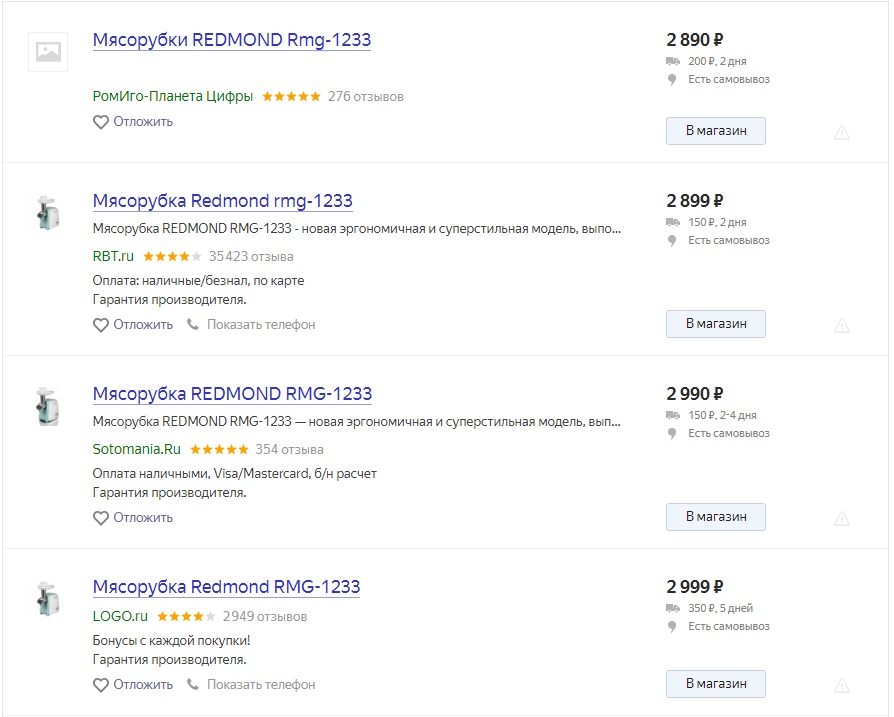Click the heart icon for LOGO.ru offer
Viewport: 894px width, 717px height.
pos(100,685)
